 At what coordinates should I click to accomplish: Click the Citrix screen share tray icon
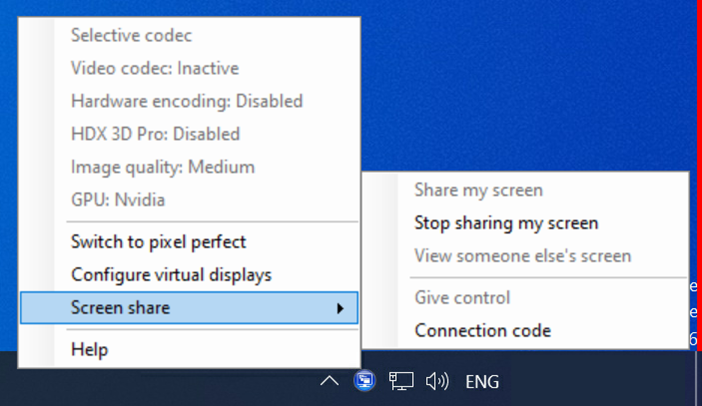point(365,381)
